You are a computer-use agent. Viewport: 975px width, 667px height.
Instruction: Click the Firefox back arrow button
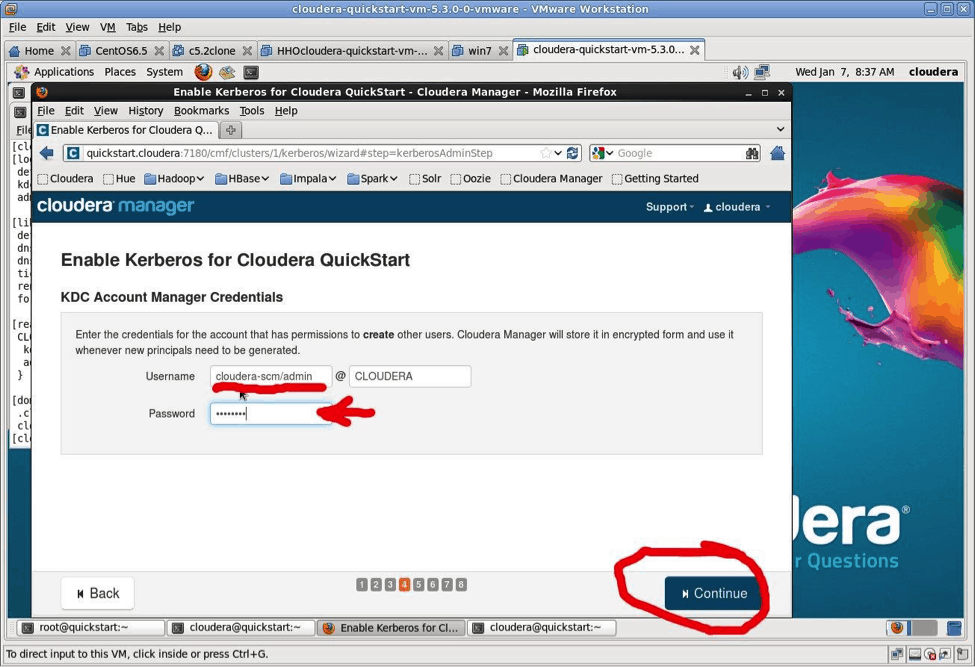pos(46,153)
